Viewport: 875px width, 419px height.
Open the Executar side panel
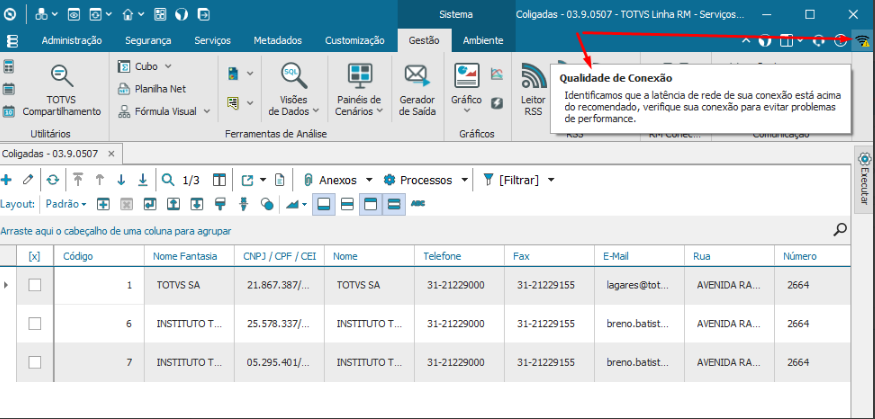point(864,179)
